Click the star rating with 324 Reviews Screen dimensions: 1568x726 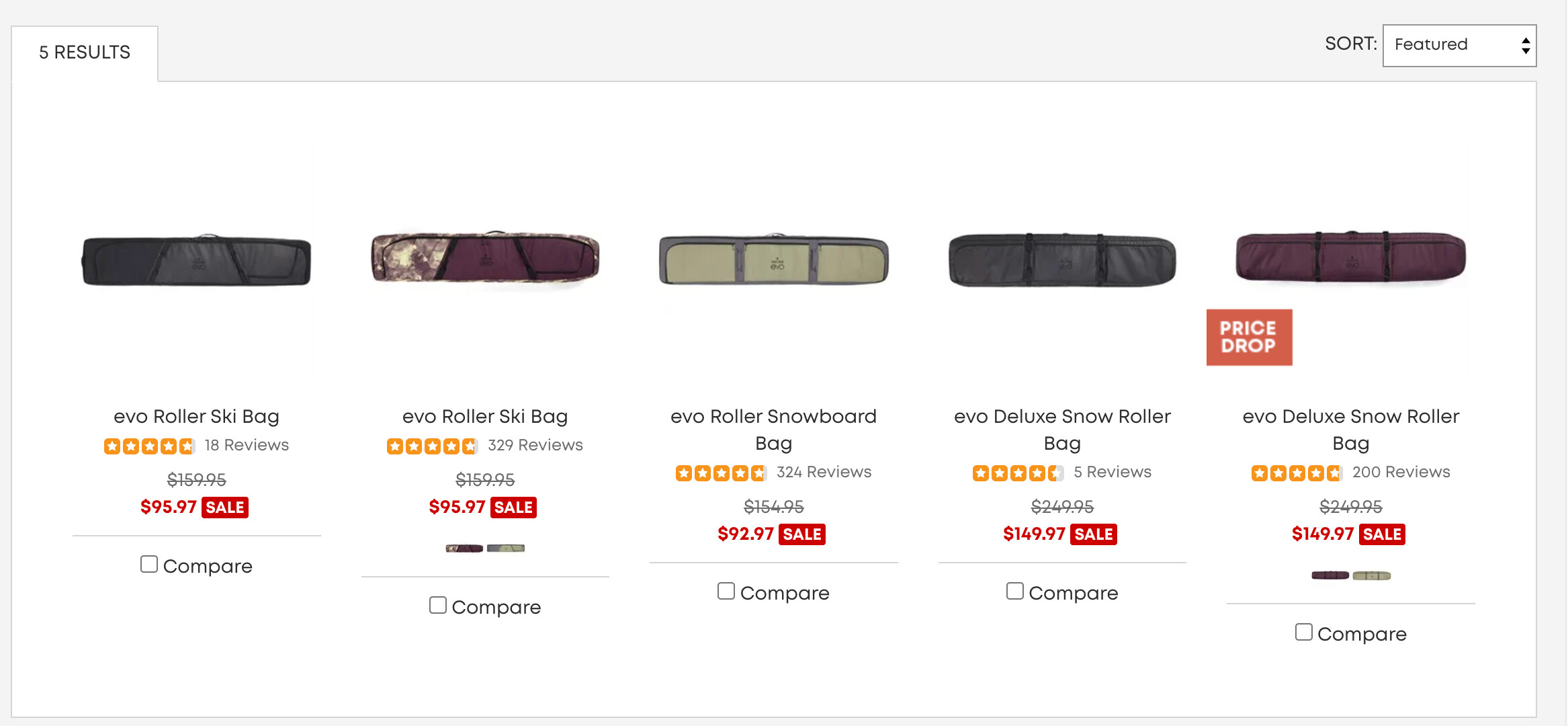721,473
